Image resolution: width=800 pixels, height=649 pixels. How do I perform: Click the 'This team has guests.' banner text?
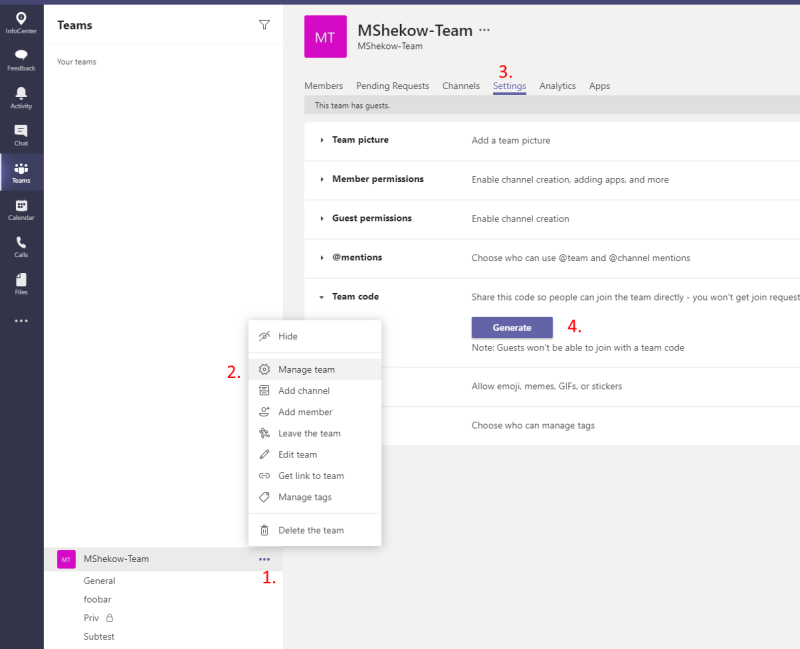pyautogui.click(x=352, y=106)
